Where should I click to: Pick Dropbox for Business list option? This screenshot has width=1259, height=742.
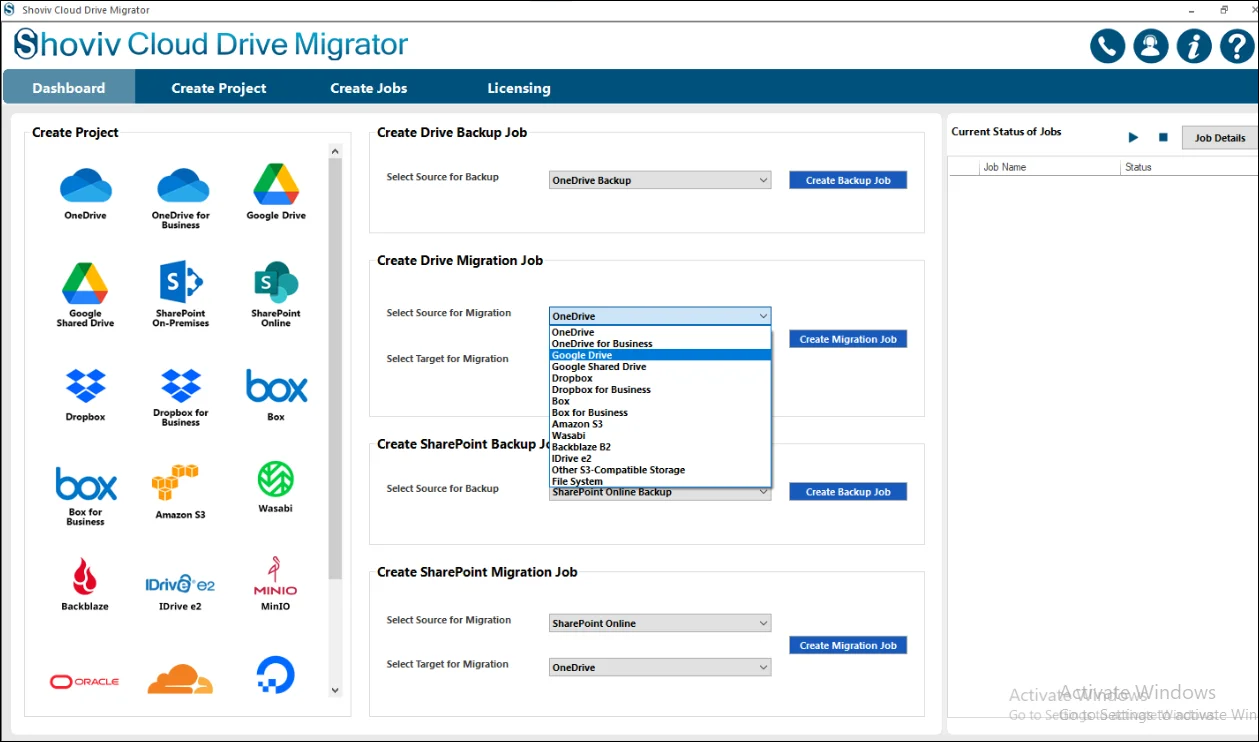[660, 390]
